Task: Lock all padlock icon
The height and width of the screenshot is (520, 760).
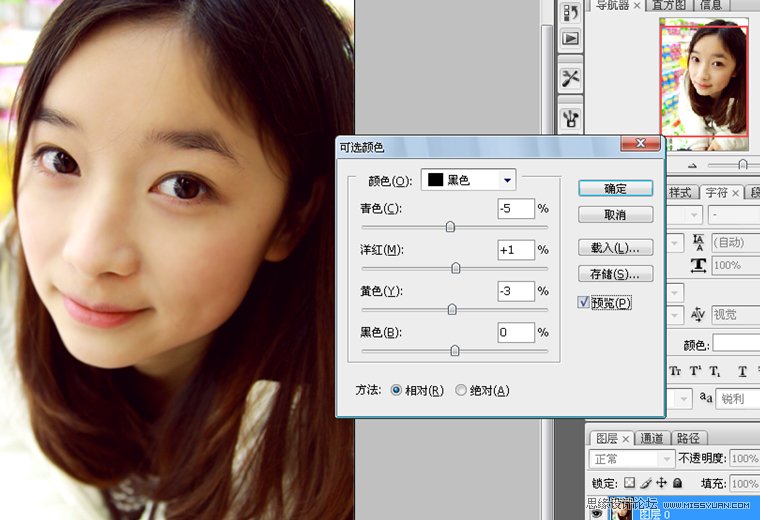Action: click(678, 483)
